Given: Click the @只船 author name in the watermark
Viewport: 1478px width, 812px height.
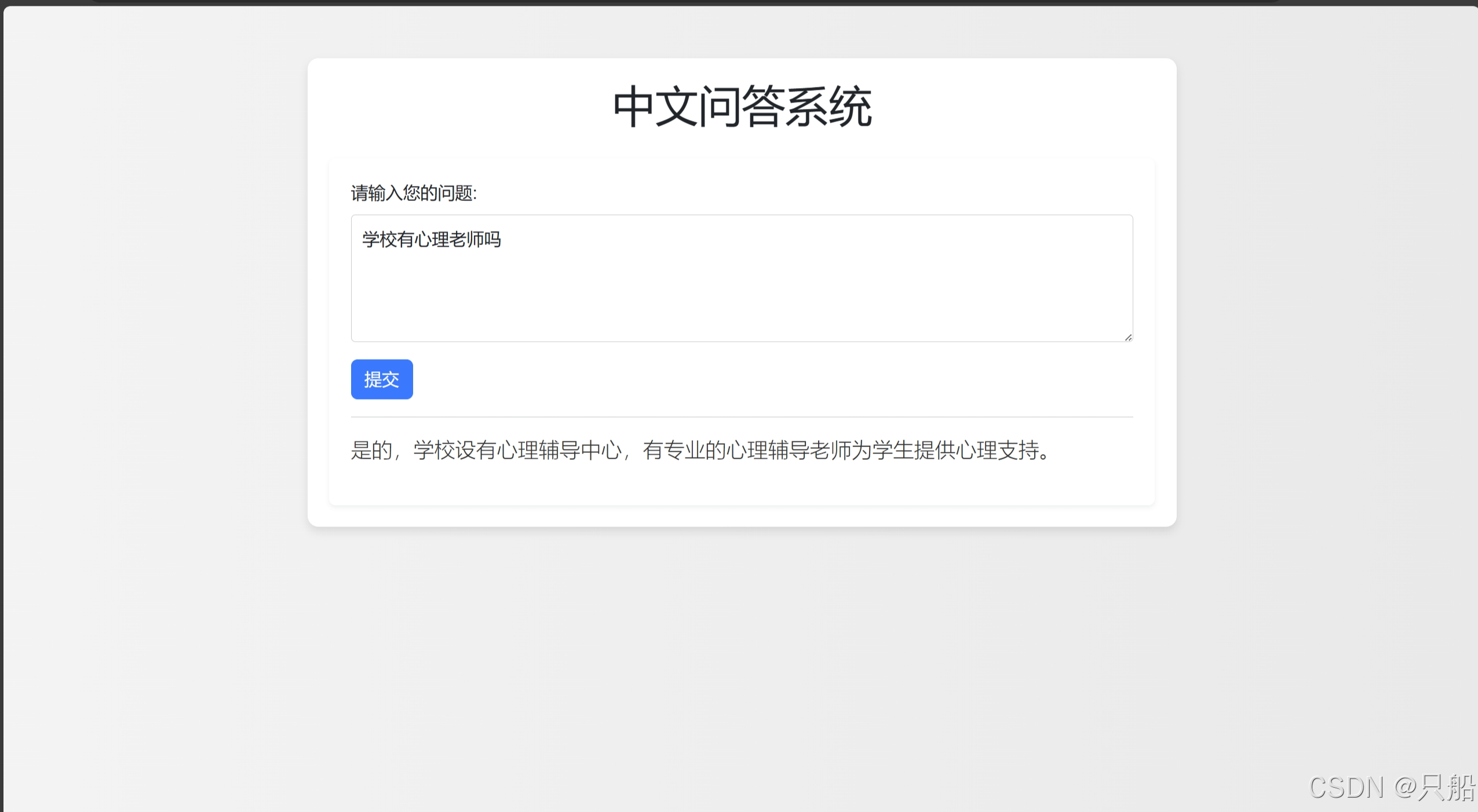Looking at the screenshot, I should (1435, 788).
